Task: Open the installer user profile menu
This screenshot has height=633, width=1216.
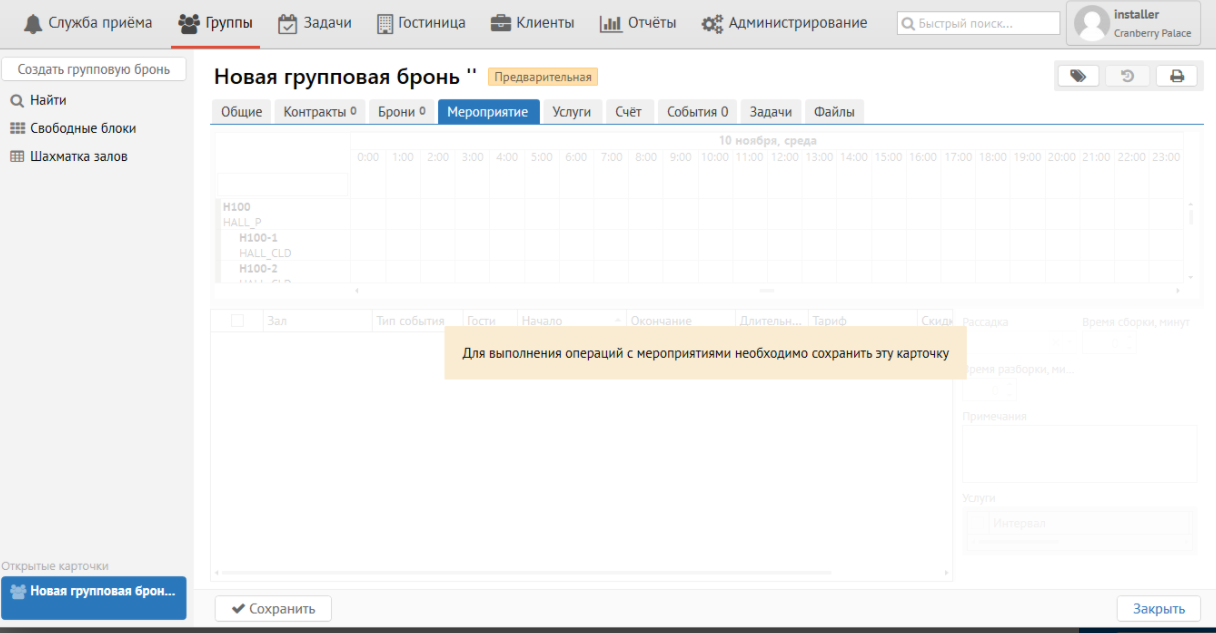Action: [1132, 23]
